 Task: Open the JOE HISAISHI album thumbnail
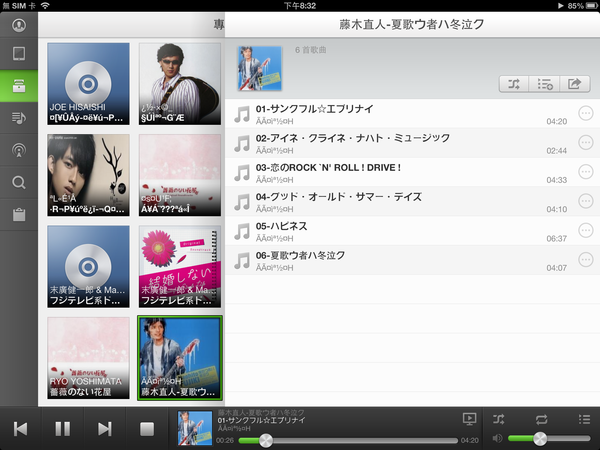[88, 84]
